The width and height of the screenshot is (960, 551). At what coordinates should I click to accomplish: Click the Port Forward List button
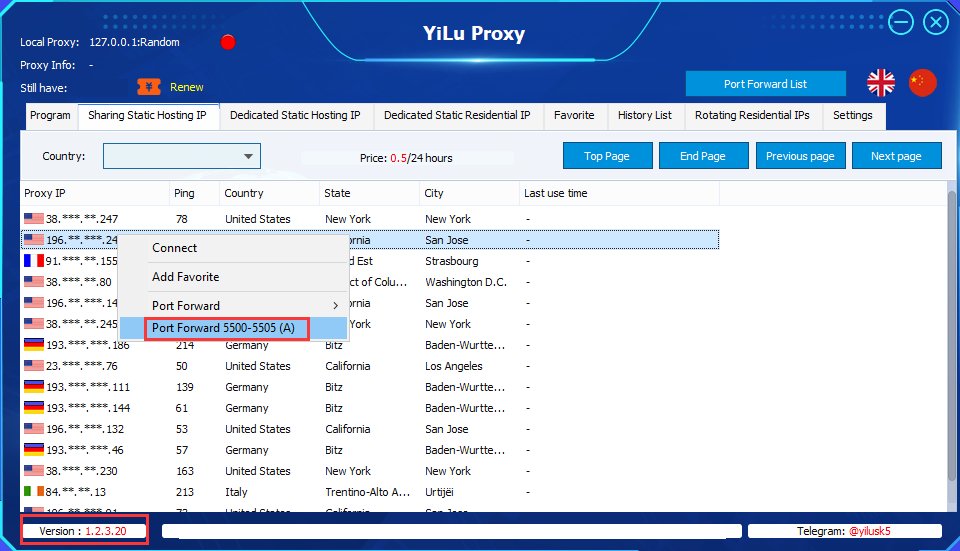point(765,84)
